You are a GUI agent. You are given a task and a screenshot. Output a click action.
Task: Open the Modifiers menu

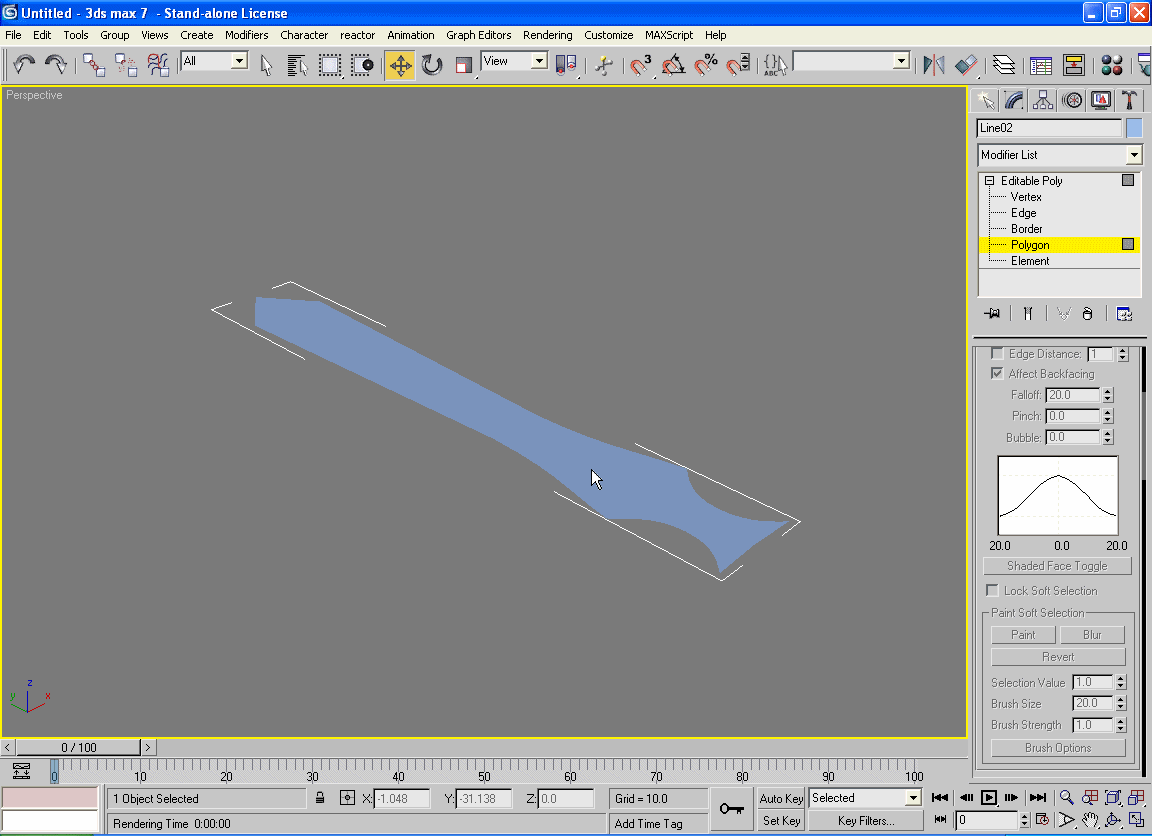coord(246,35)
